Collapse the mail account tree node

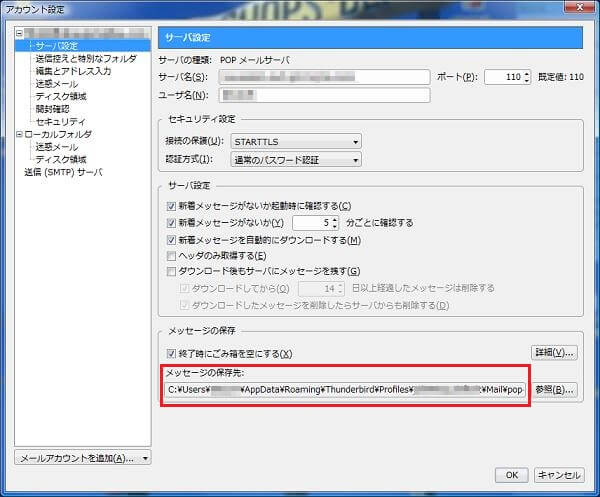(x=19, y=33)
